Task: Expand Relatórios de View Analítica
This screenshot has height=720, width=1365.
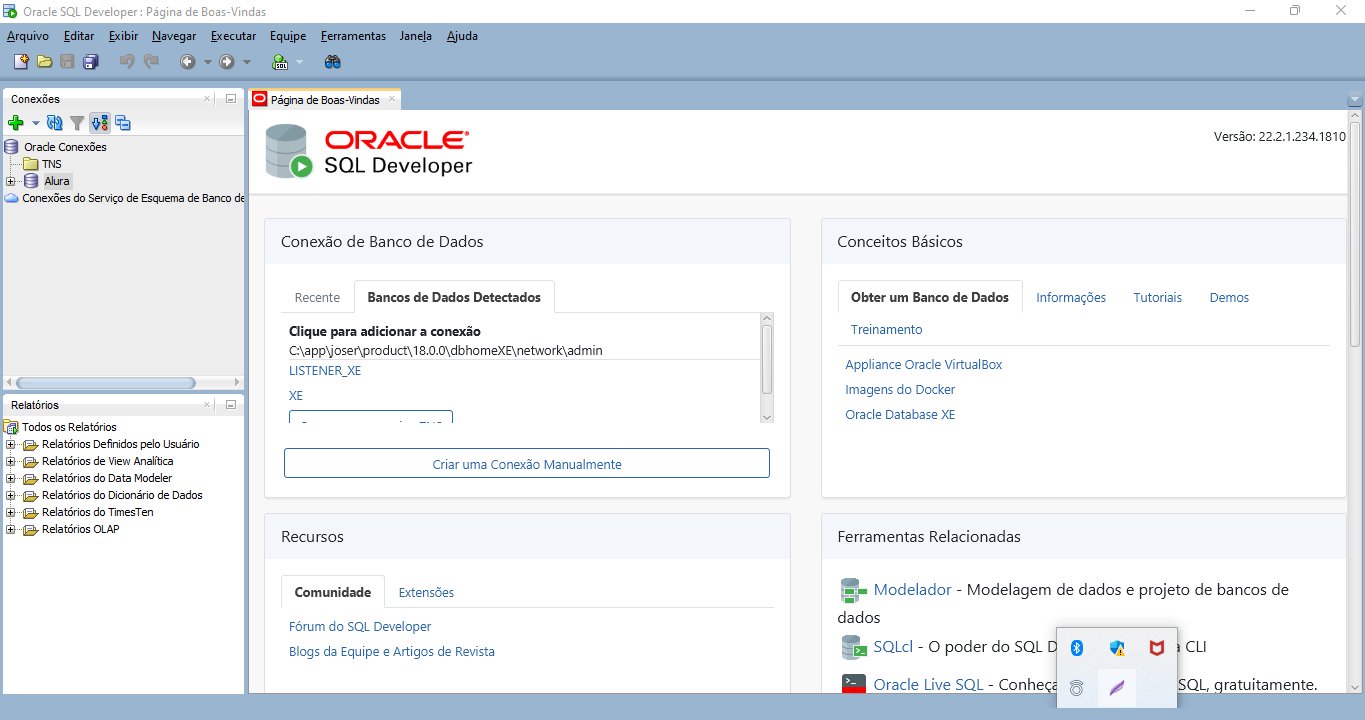Action: (11, 461)
